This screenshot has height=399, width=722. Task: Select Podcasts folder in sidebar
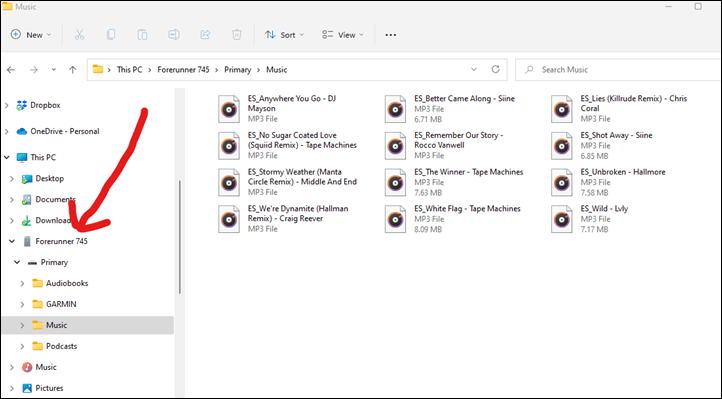61,346
